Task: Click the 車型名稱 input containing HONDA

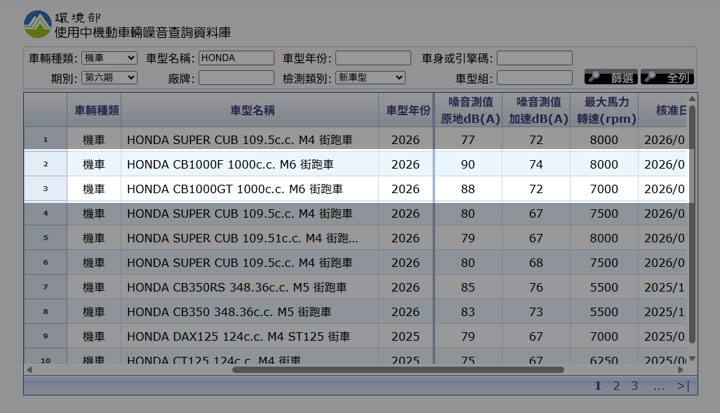Action: (236, 58)
